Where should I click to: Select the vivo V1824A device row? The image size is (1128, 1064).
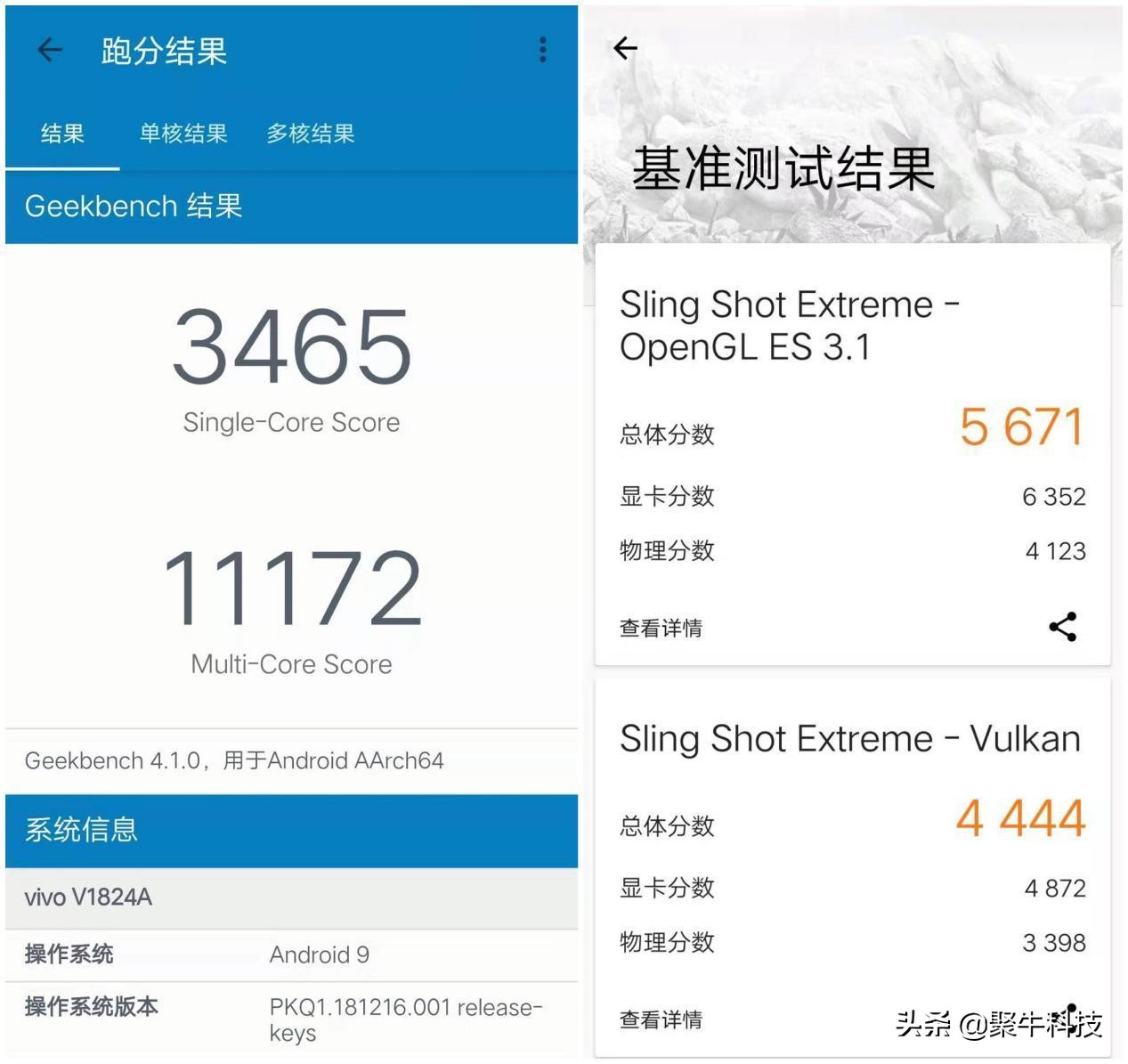pos(291,897)
